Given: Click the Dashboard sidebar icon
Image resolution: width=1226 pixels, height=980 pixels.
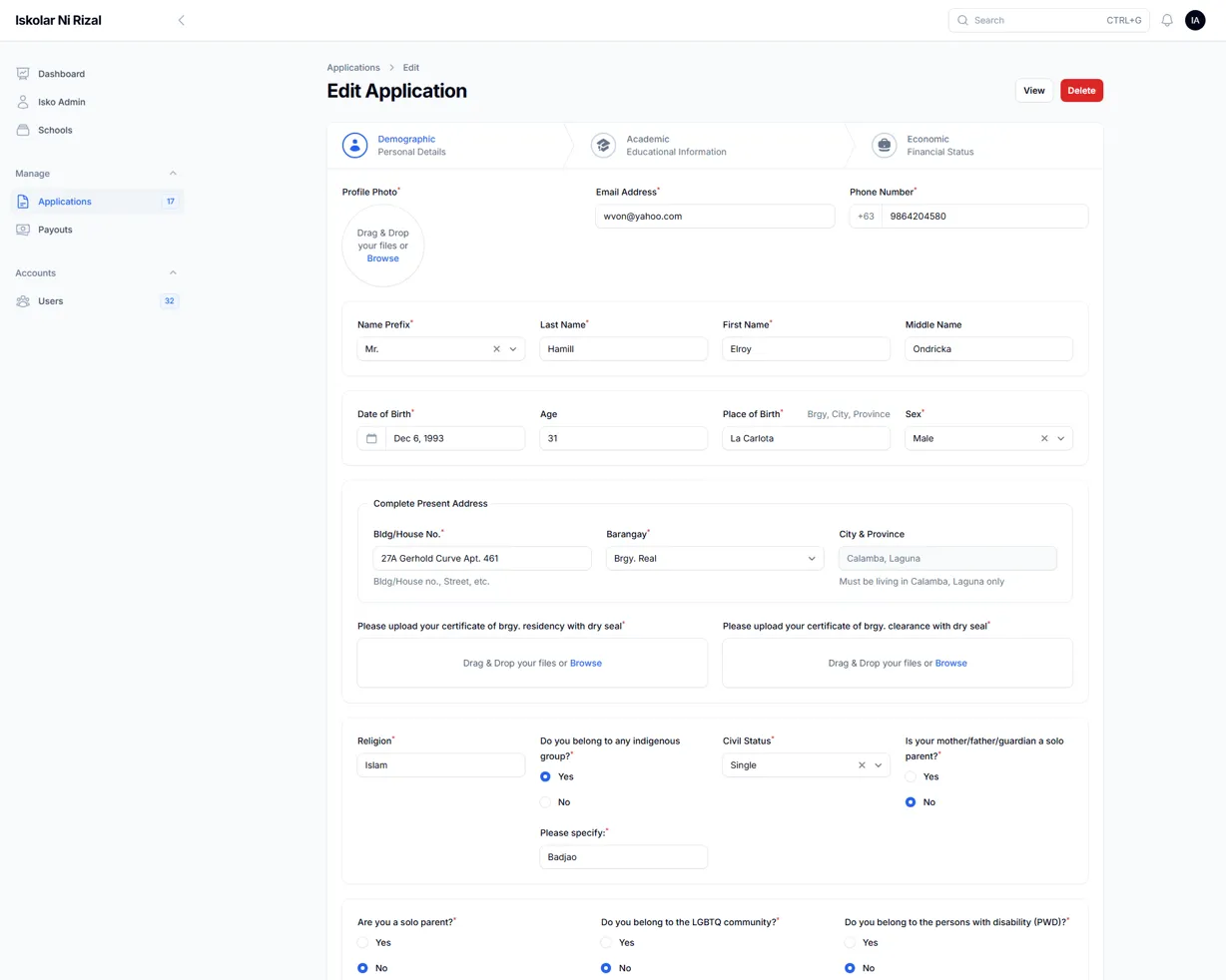Looking at the screenshot, I should (23, 74).
